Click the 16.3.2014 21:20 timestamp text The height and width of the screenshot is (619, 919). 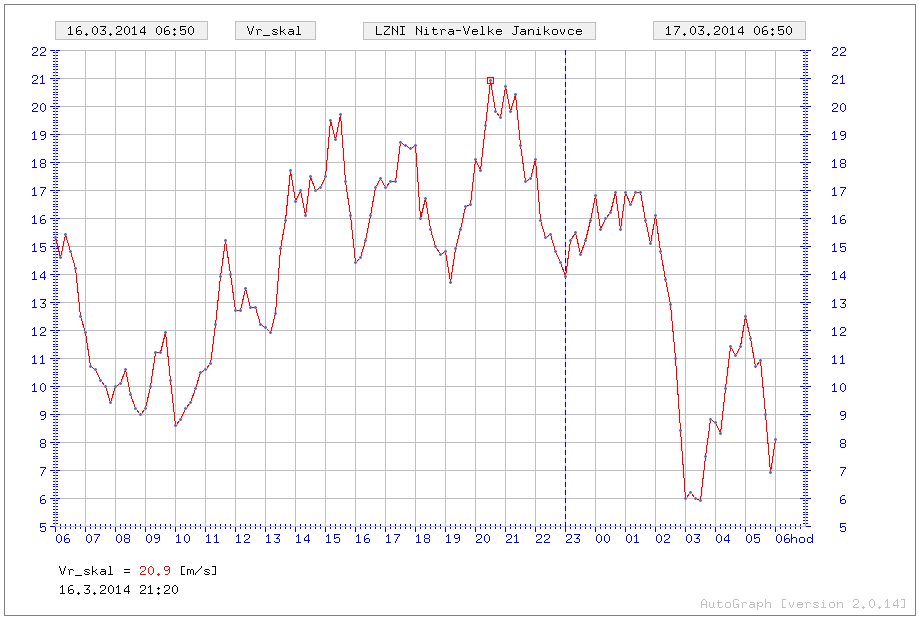point(119,589)
